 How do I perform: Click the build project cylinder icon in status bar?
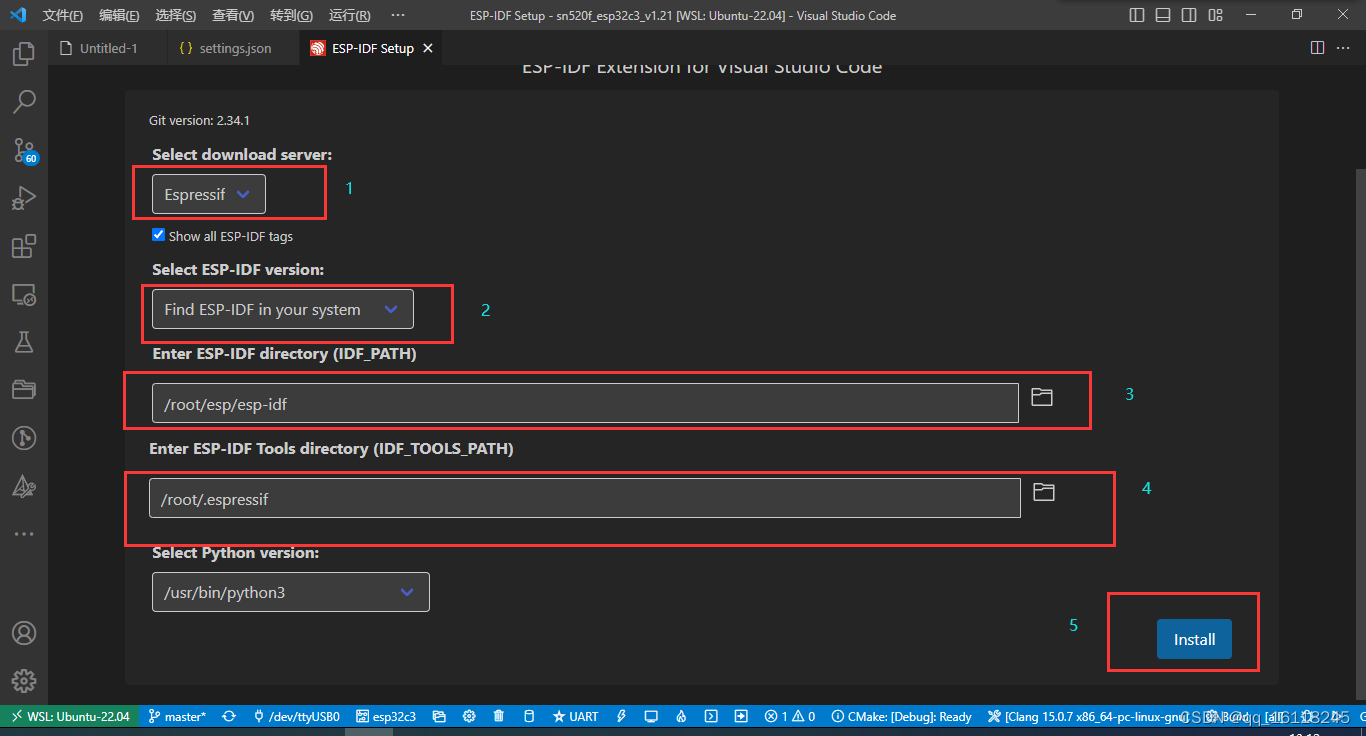pyautogui.click(x=530, y=716)
